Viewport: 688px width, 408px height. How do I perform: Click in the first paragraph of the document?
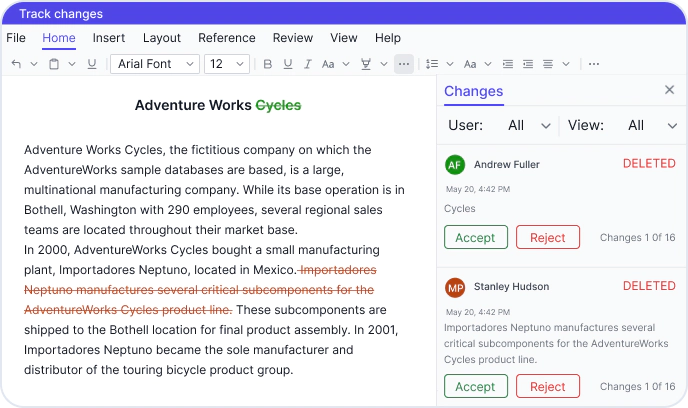[x=214, y=190]
